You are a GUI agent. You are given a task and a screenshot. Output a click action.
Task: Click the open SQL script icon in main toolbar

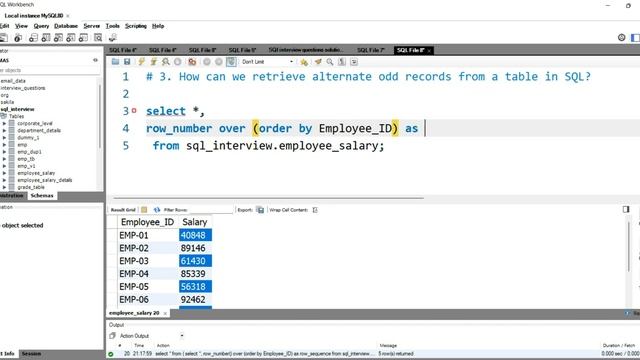(3, 38)
